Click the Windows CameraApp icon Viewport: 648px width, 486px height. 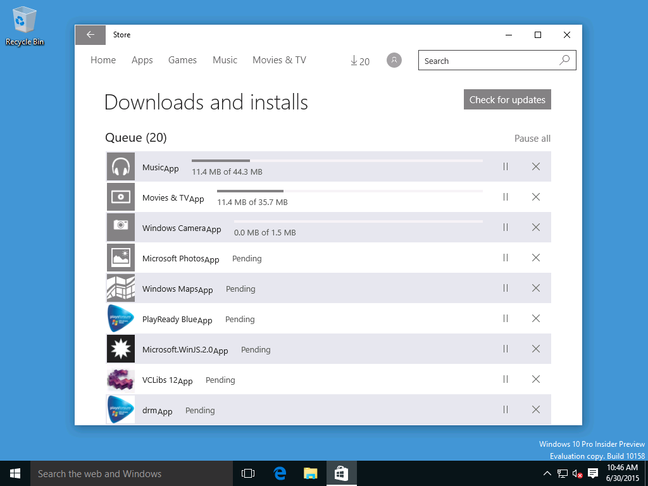click(x=121, y=227)
